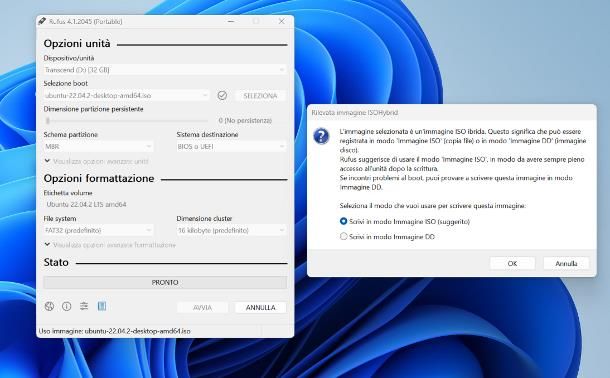Click the '0 (No persistenza)' value
The height and width of the screenshot is (378, 610).
click(x=245, y=121)
